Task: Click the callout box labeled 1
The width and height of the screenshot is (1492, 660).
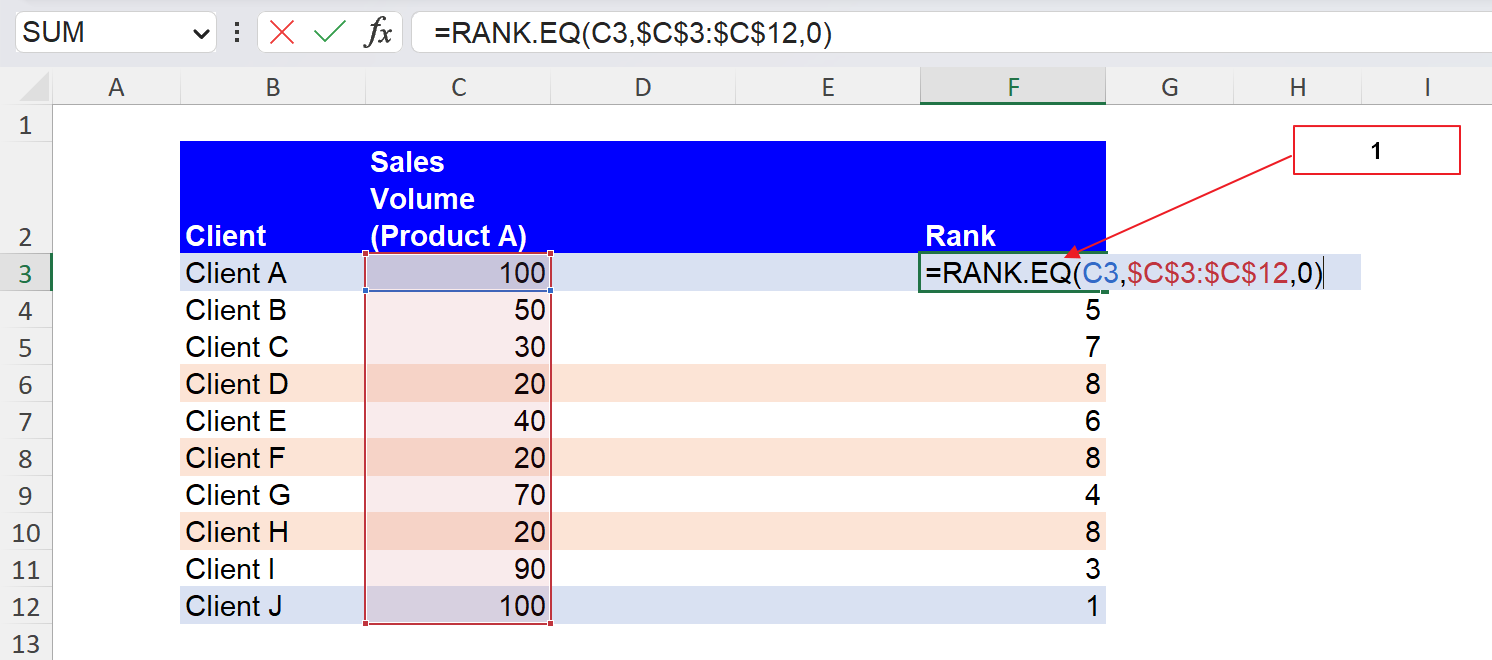Action: 1377,149
